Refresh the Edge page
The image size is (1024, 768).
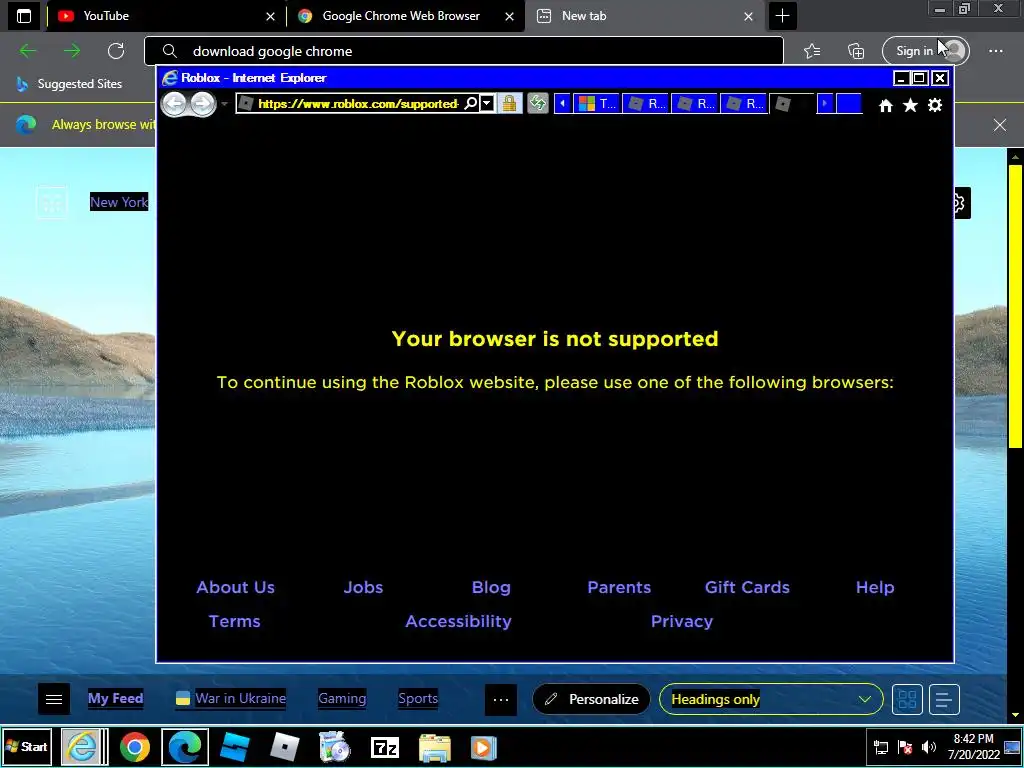click(x=116, y=51)
